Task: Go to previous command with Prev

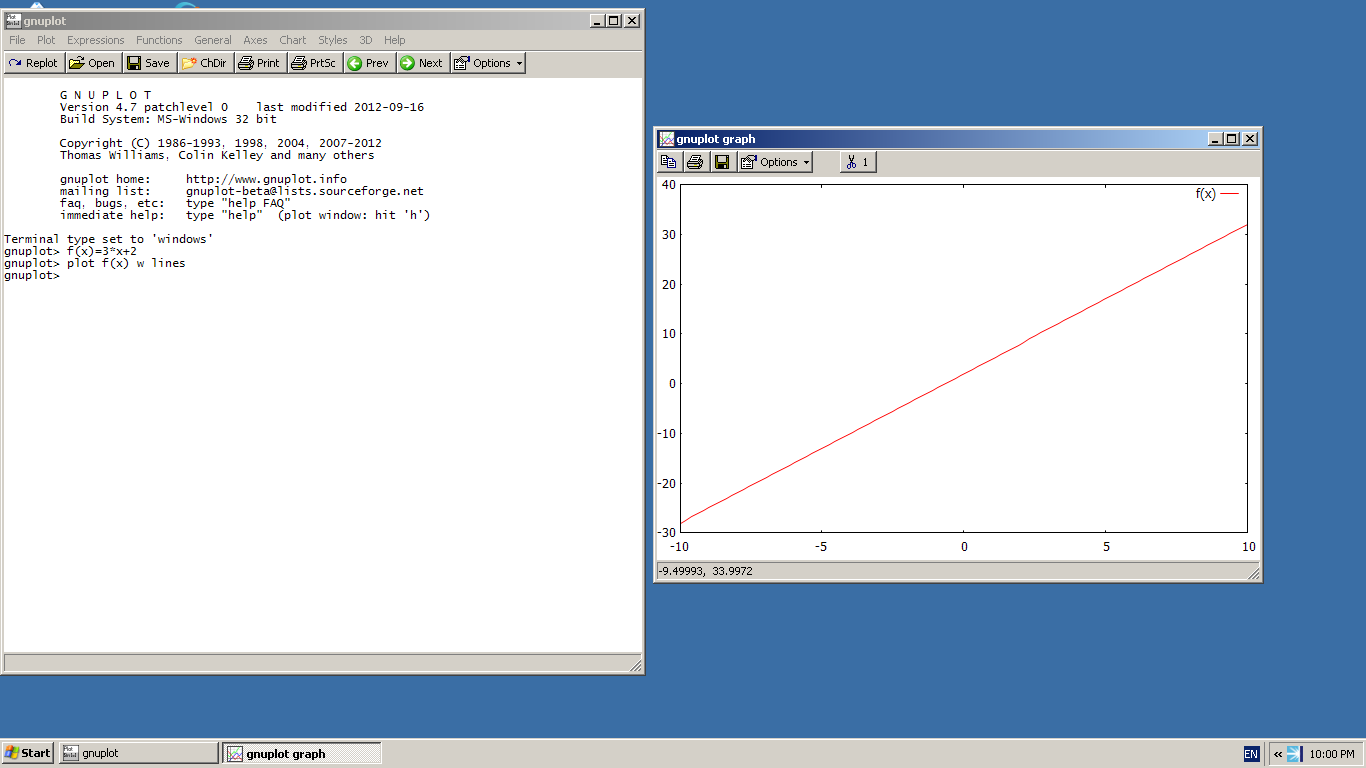Action: [369, 63]
